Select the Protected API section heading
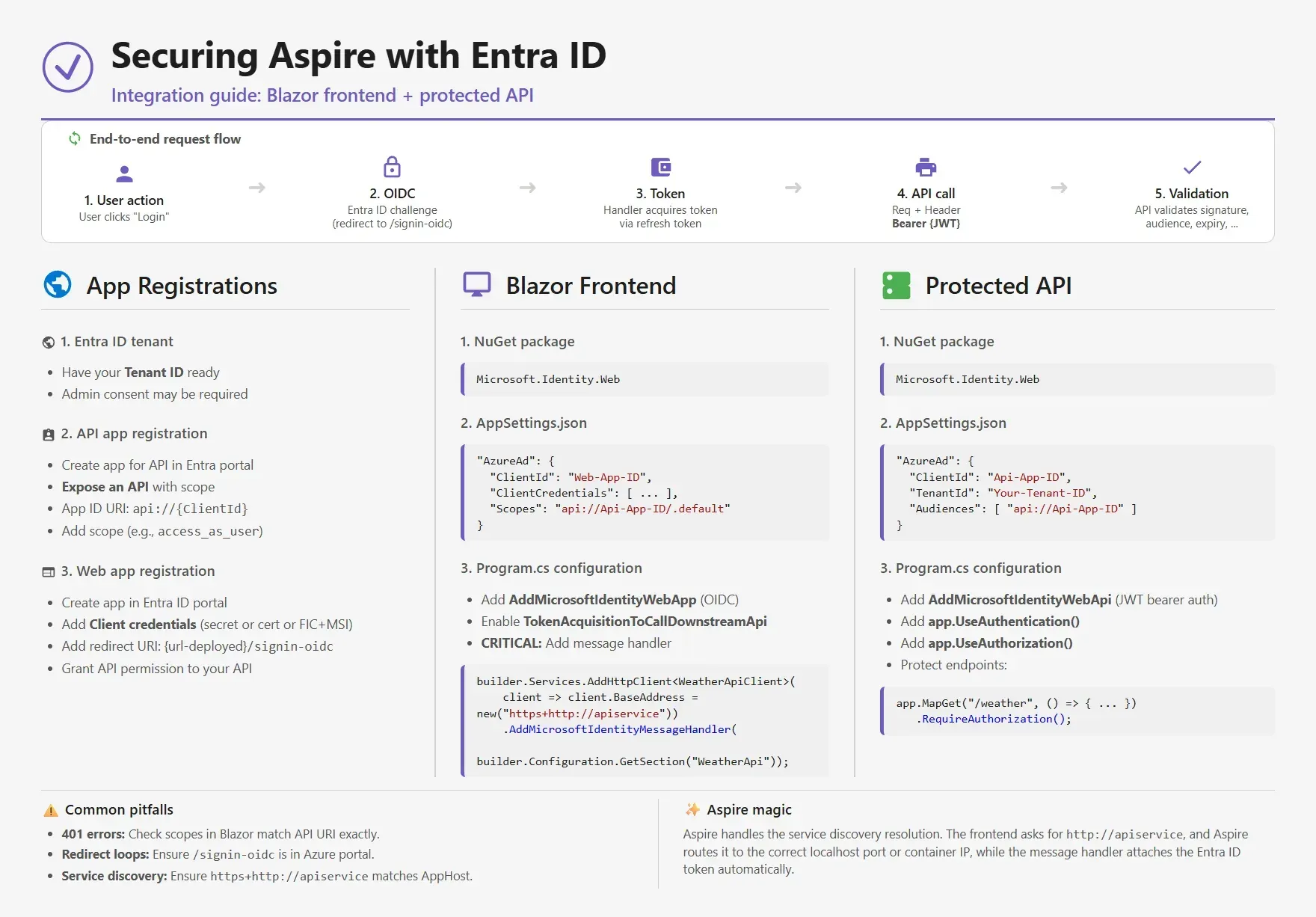The height and width of the screenshot is (917, 1316). coord(998,286)
